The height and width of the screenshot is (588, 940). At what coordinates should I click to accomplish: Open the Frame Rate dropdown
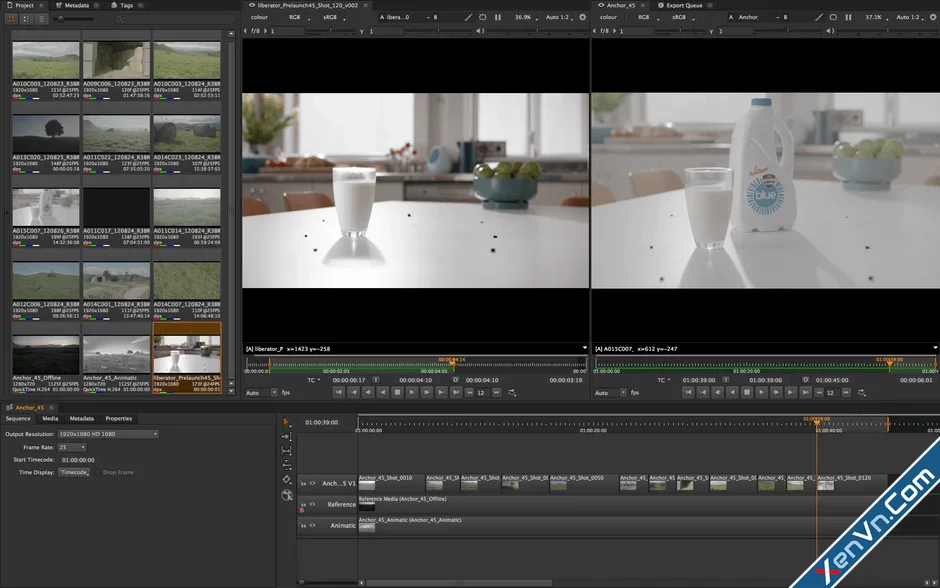click(x=72, y=447)
